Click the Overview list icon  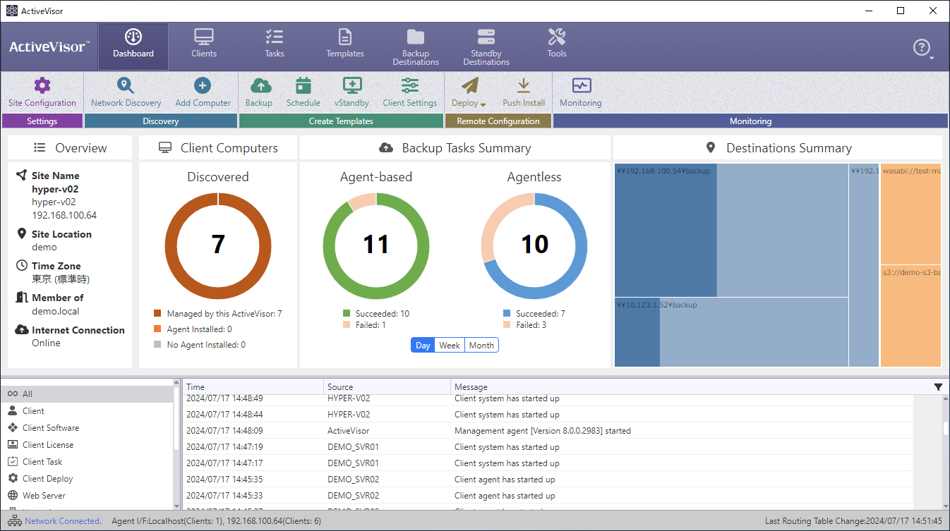pos(39,147)
